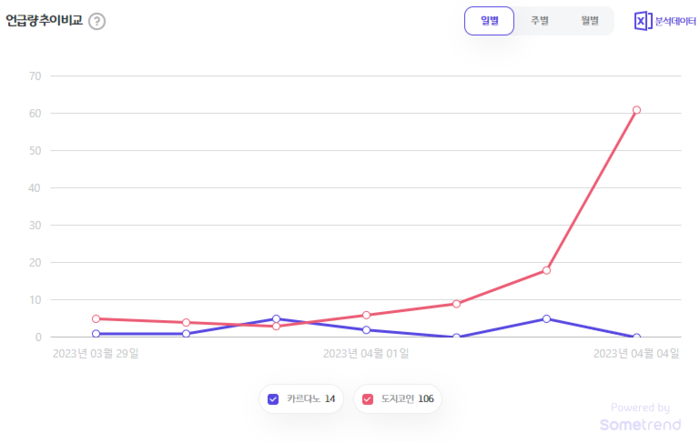Click the red 도지코인 lowest point at value 3

click(276, 326)
